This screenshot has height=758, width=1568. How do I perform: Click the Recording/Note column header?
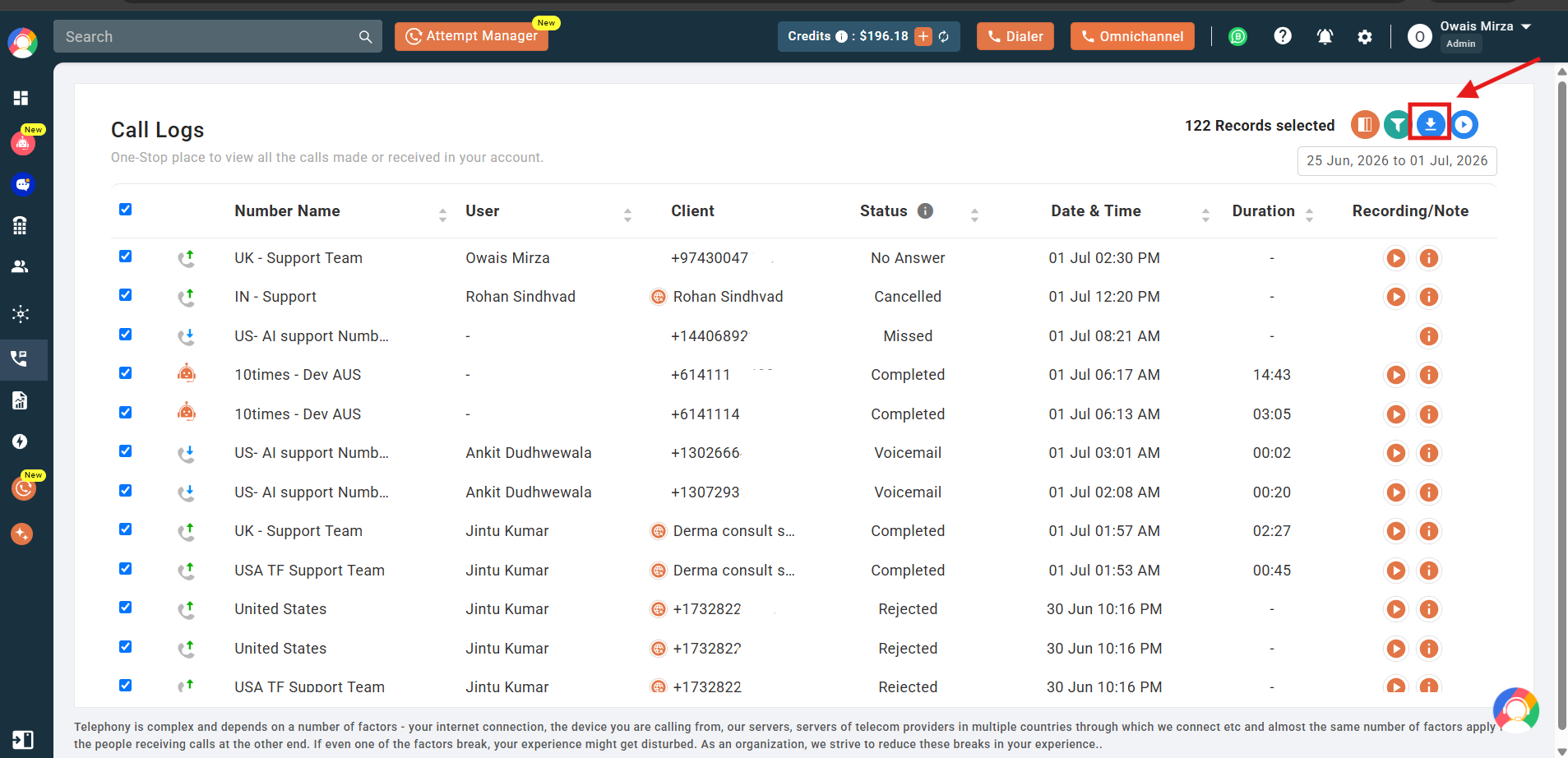(x=1410, y=211)
